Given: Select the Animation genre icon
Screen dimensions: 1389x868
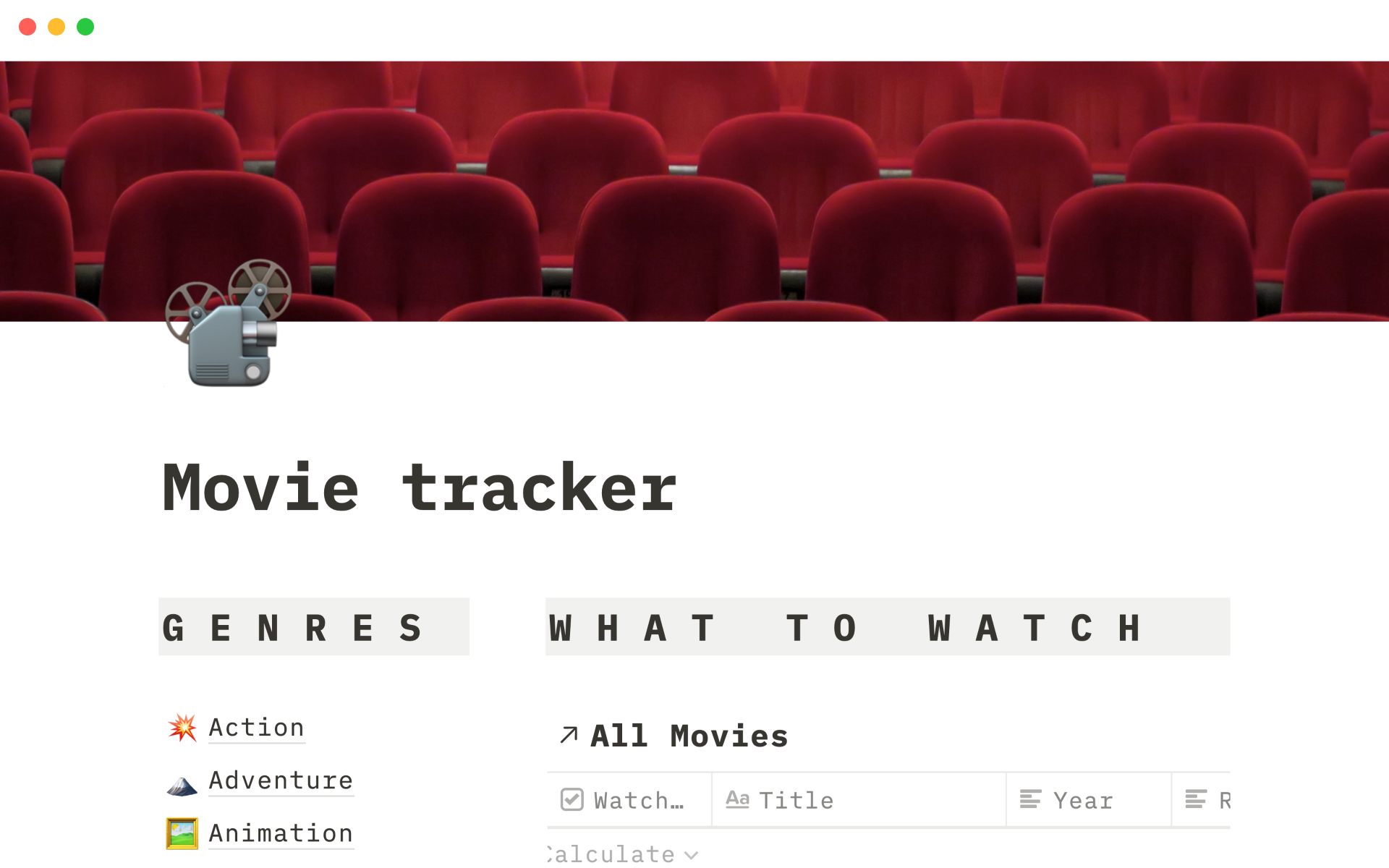Looking at the screenshot, I should (180, 832).
